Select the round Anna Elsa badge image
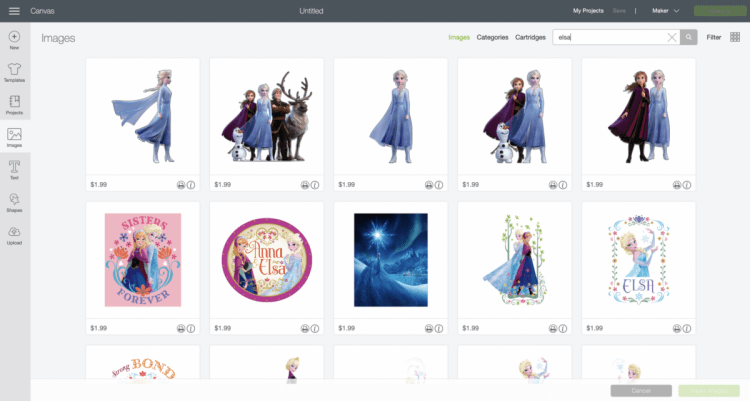 click(266, 260)
